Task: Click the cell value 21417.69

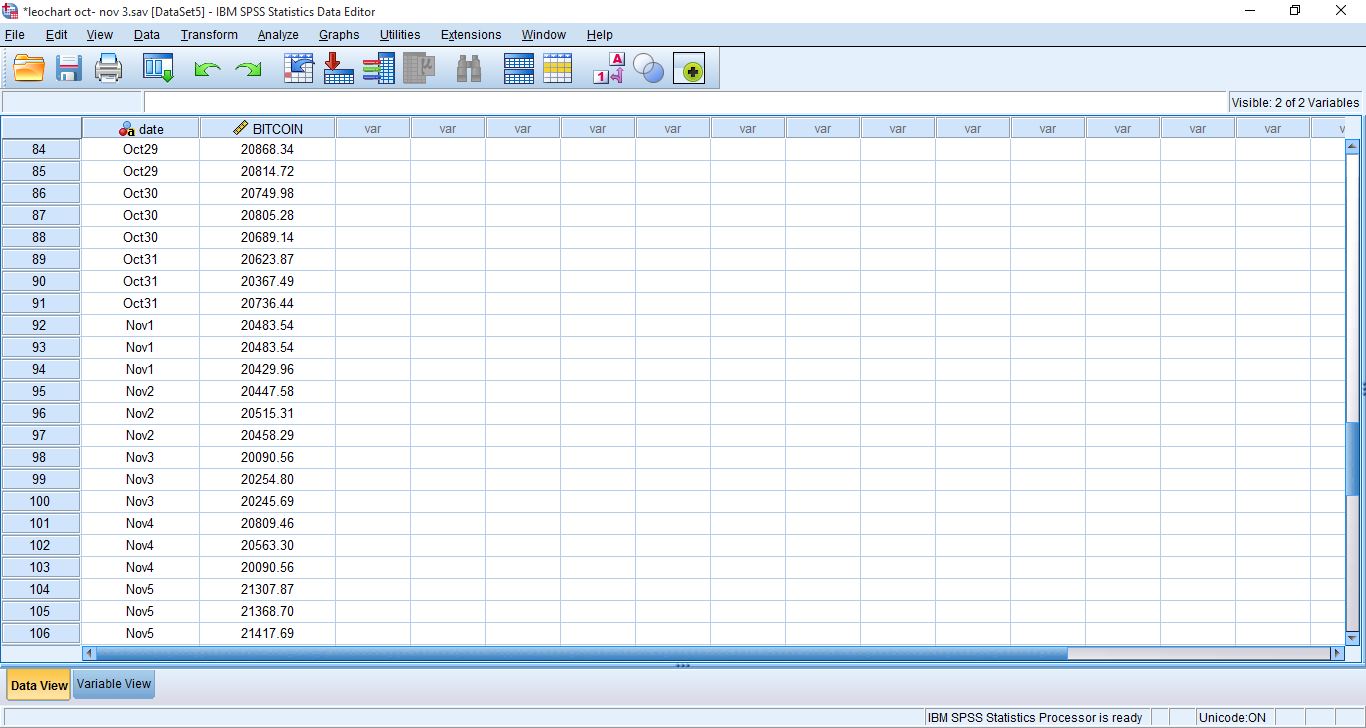Action: (x=267, y=633)
